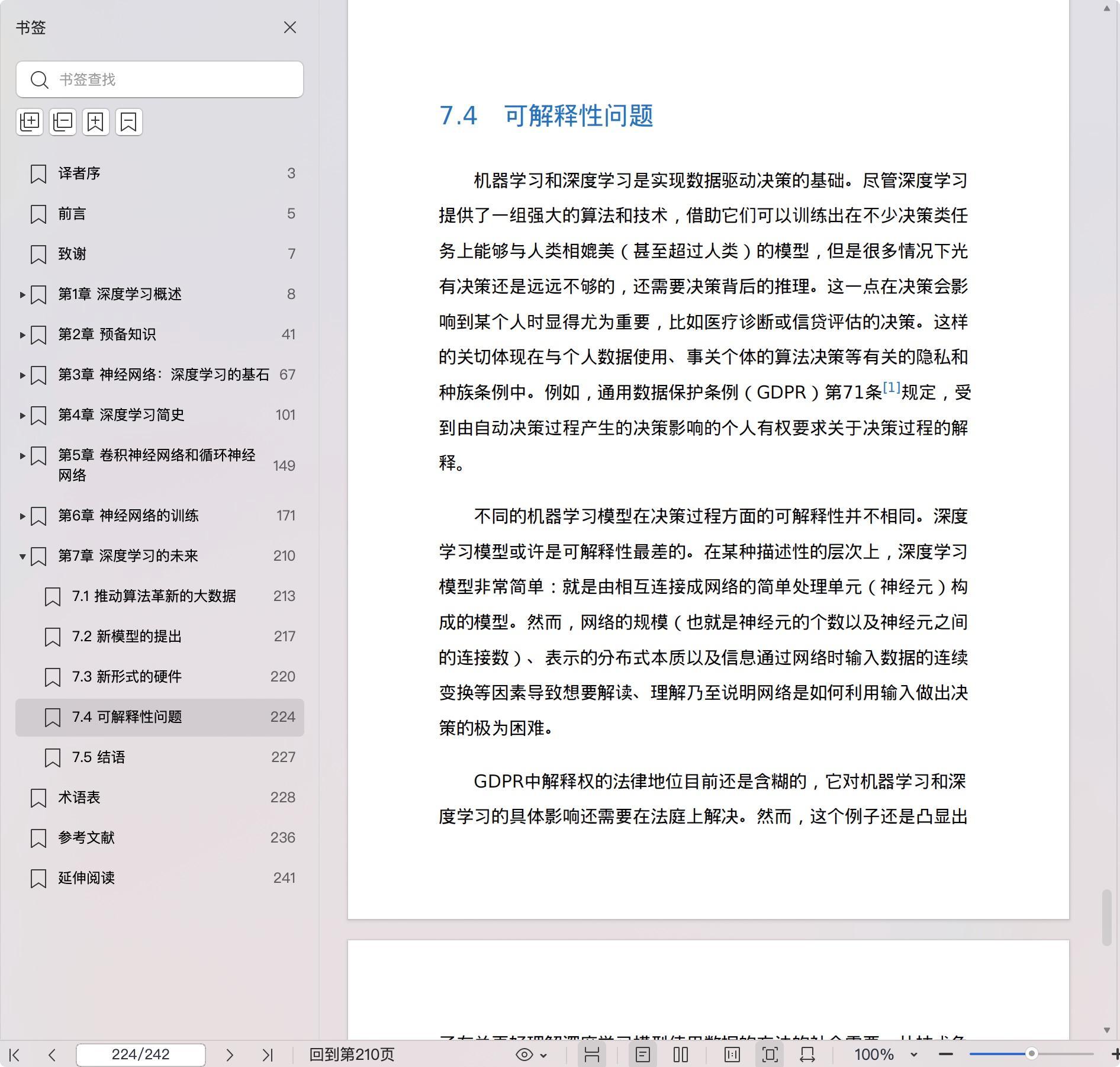
Task: Switch to single page view
Action: 643,1055
